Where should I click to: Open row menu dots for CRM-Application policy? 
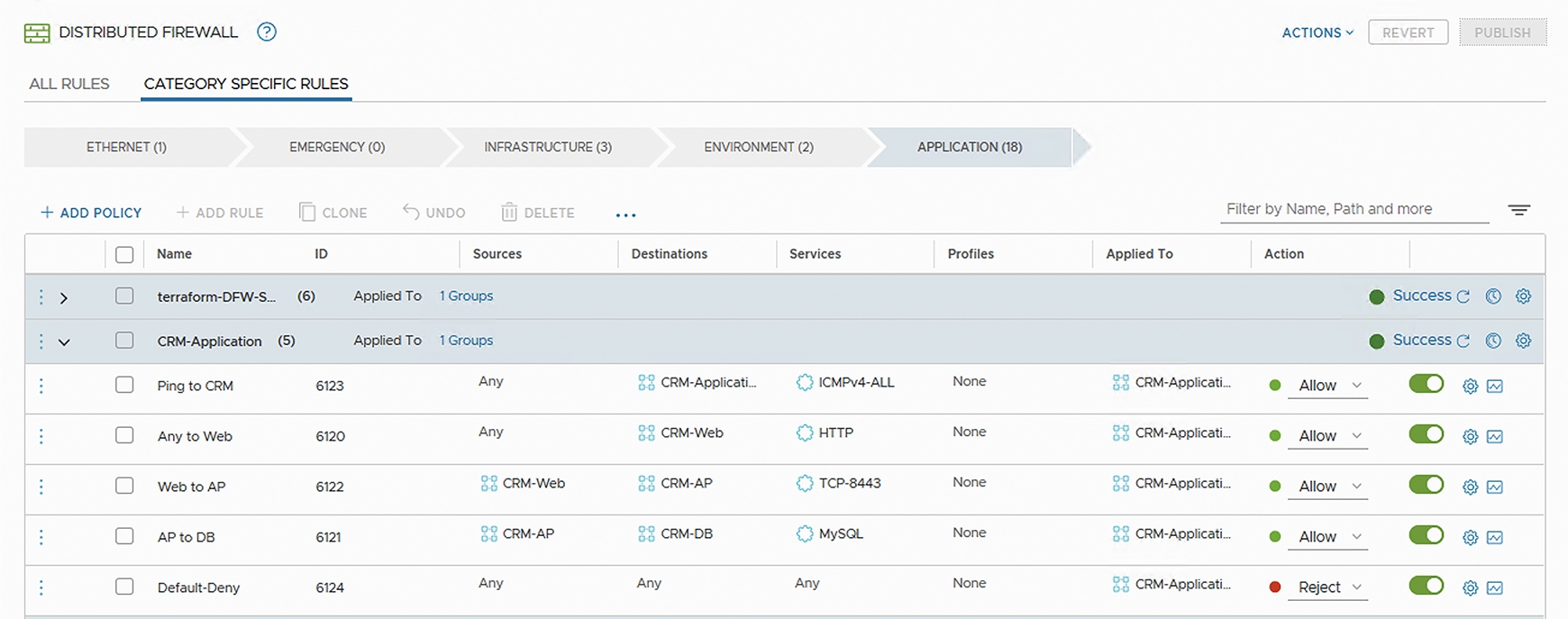click(41, 341)
